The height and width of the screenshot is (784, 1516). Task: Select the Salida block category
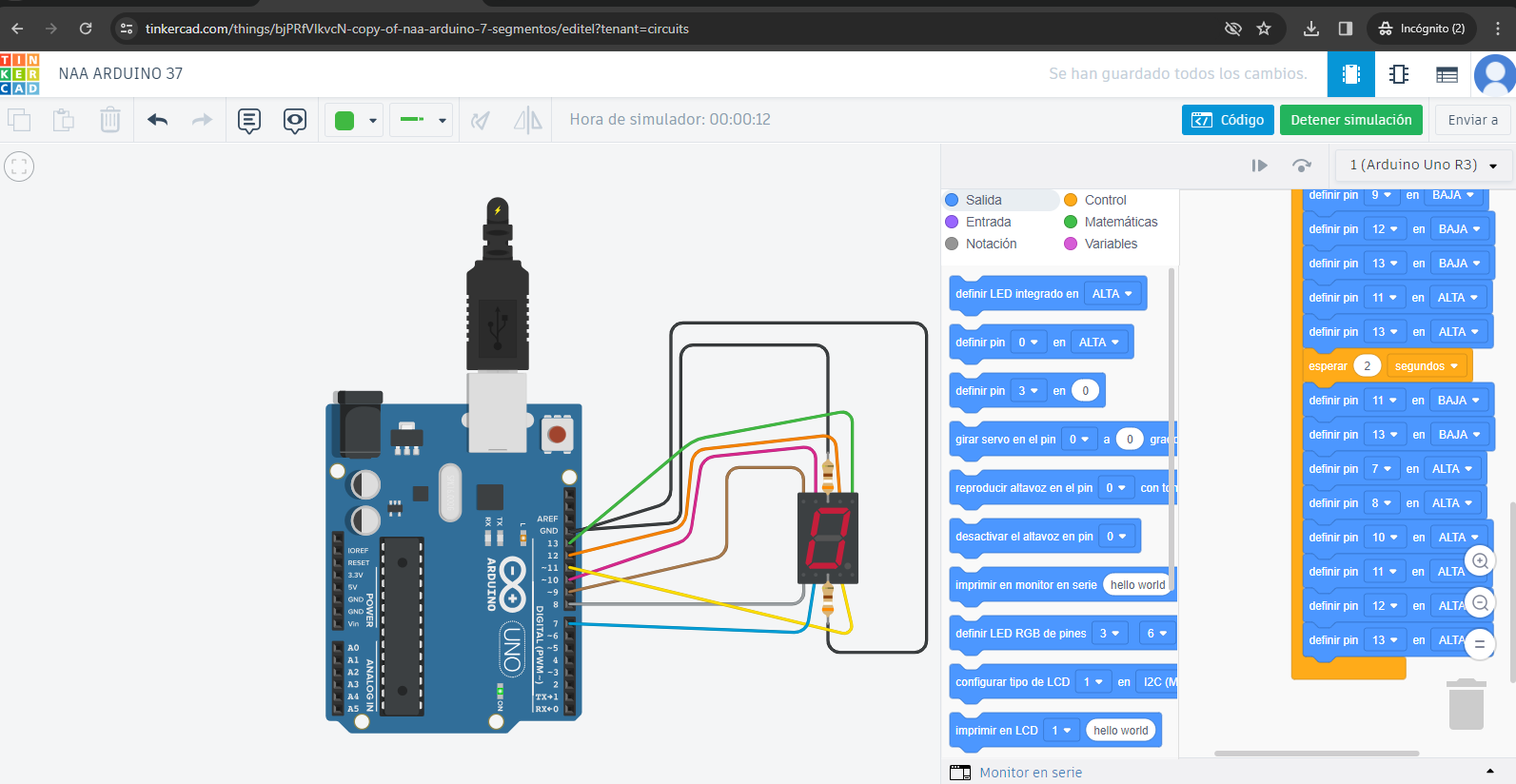(983, 200)
